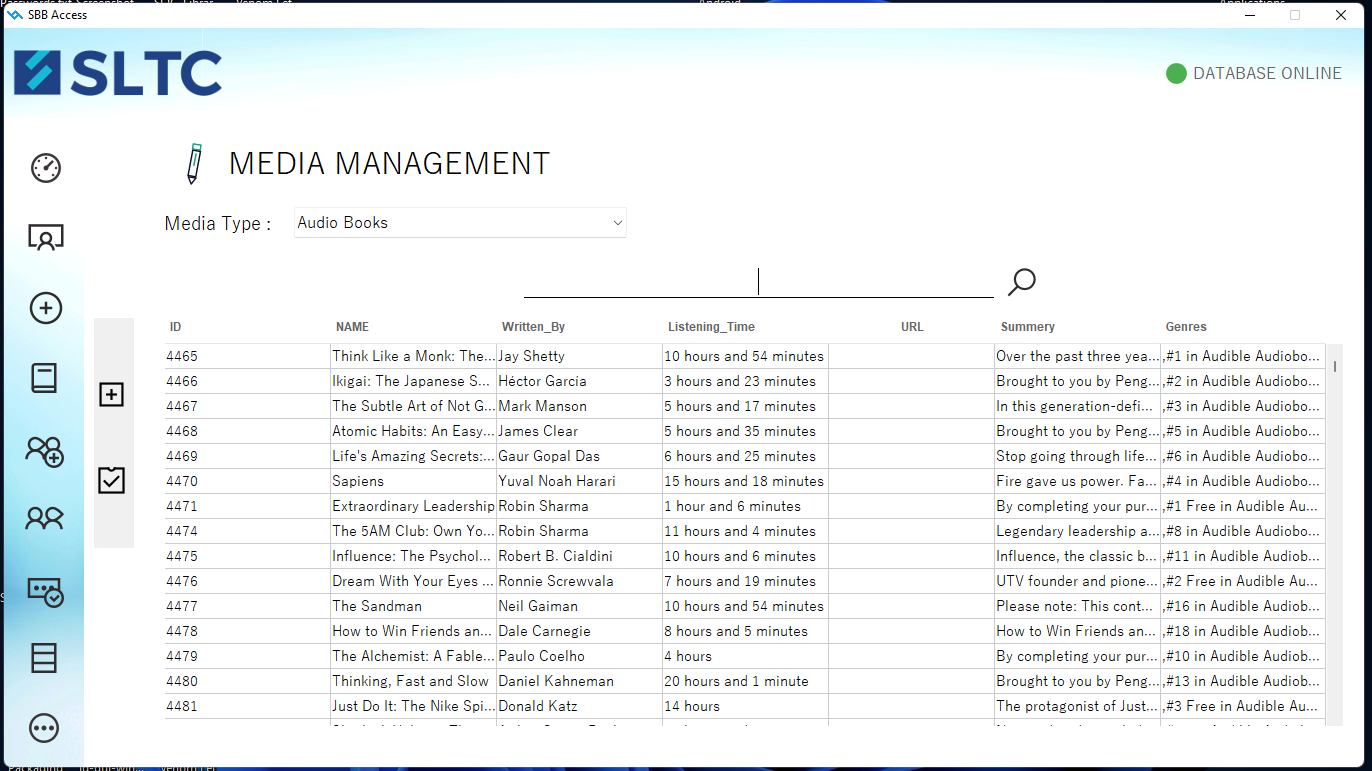
Task: Click the URL column header
Action: 912,327
